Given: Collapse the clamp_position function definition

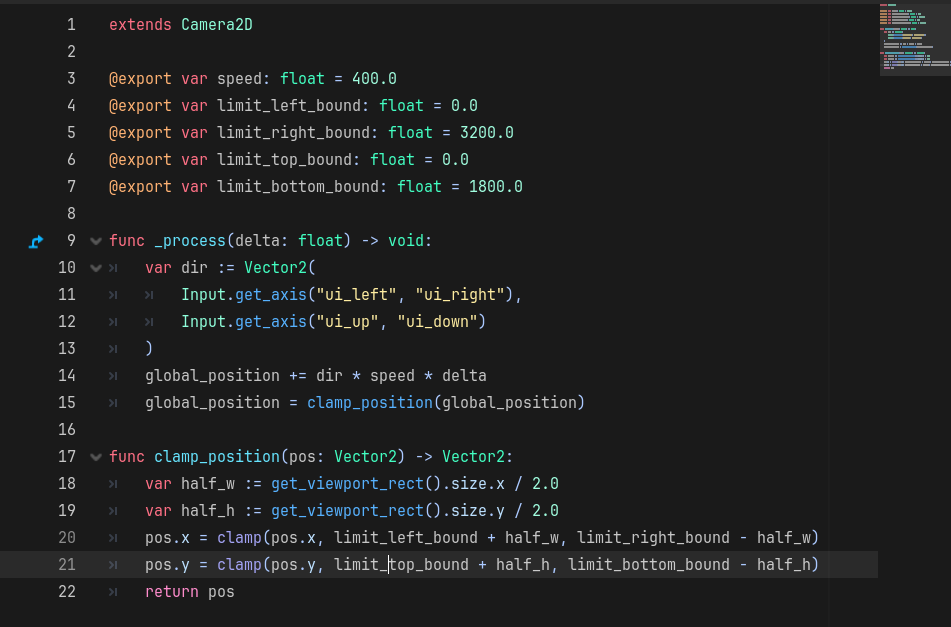Looking at the screenshot, I should tap(96, 457).
